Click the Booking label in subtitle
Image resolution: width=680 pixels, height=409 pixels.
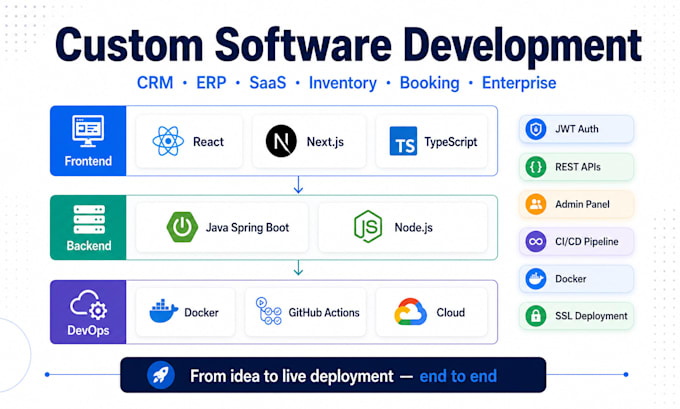coord(429,83)
